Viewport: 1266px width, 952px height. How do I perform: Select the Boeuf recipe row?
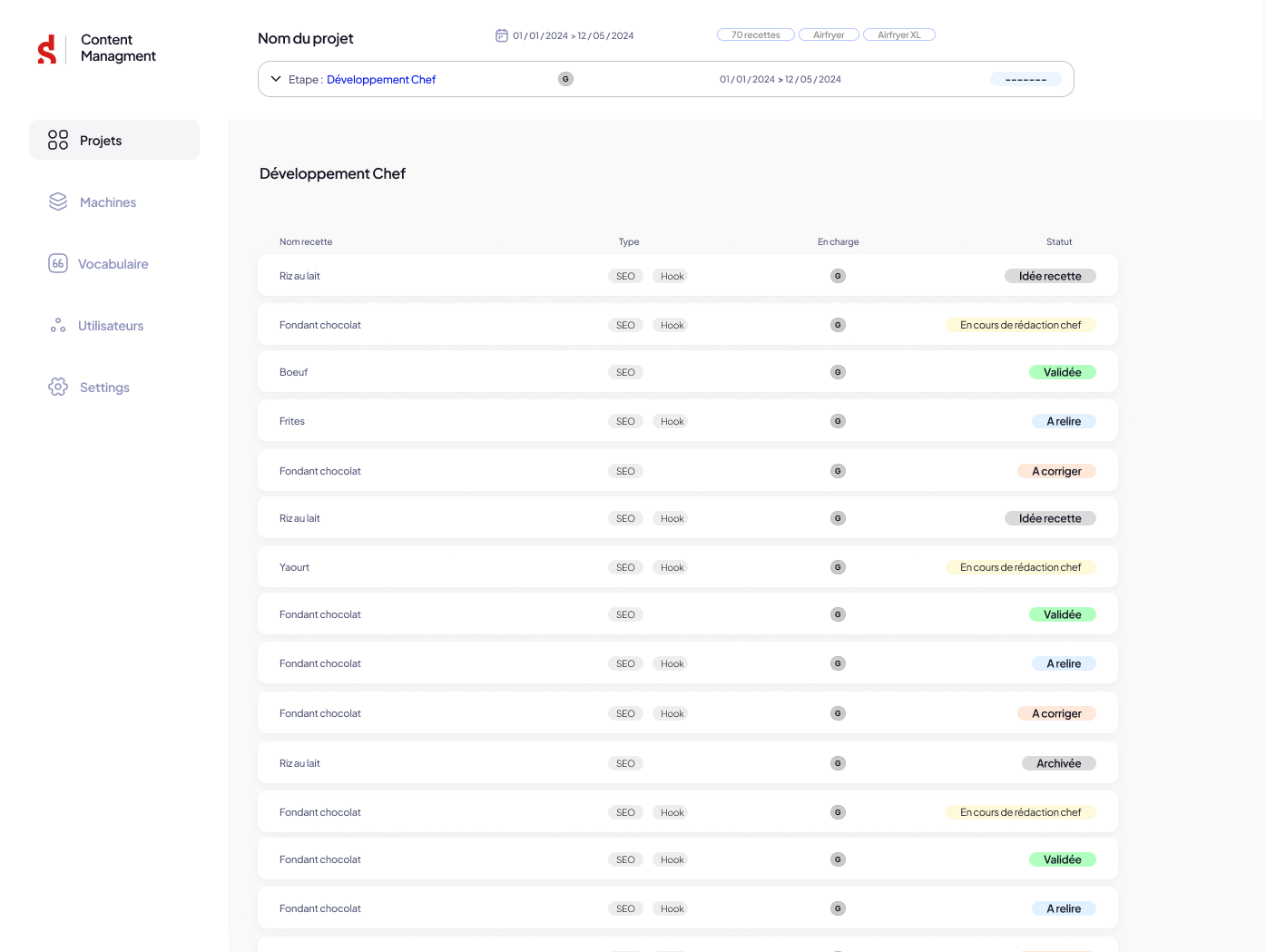coord(688,372)
